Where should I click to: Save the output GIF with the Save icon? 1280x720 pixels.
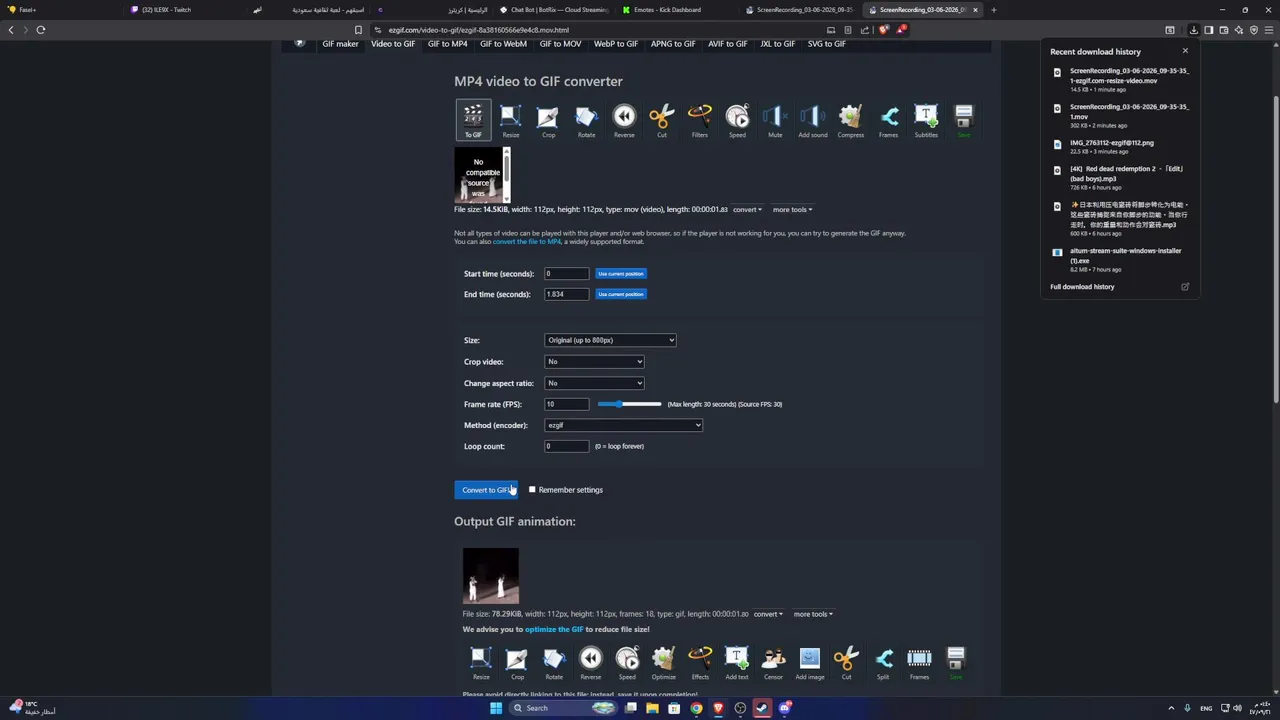click(956, 663)
